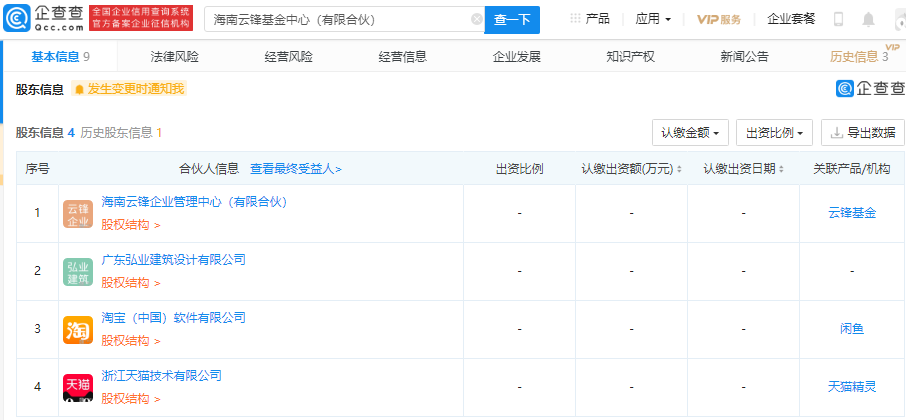
Task: View 股权结构 for 淘宝（中国）软件
Action: coord(131,340)
